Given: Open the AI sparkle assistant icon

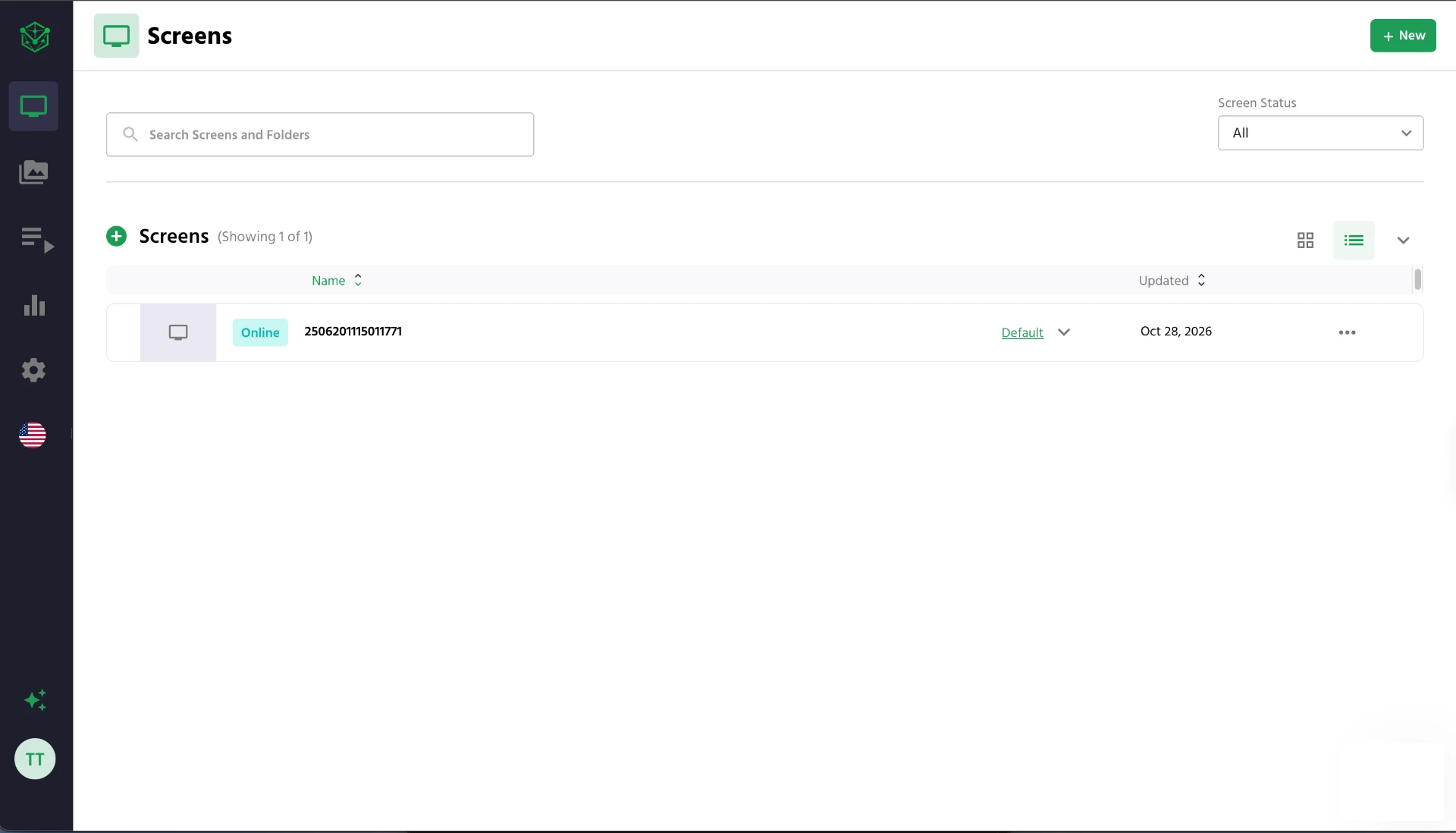Looking at the screenshot, I should (35, 699).
